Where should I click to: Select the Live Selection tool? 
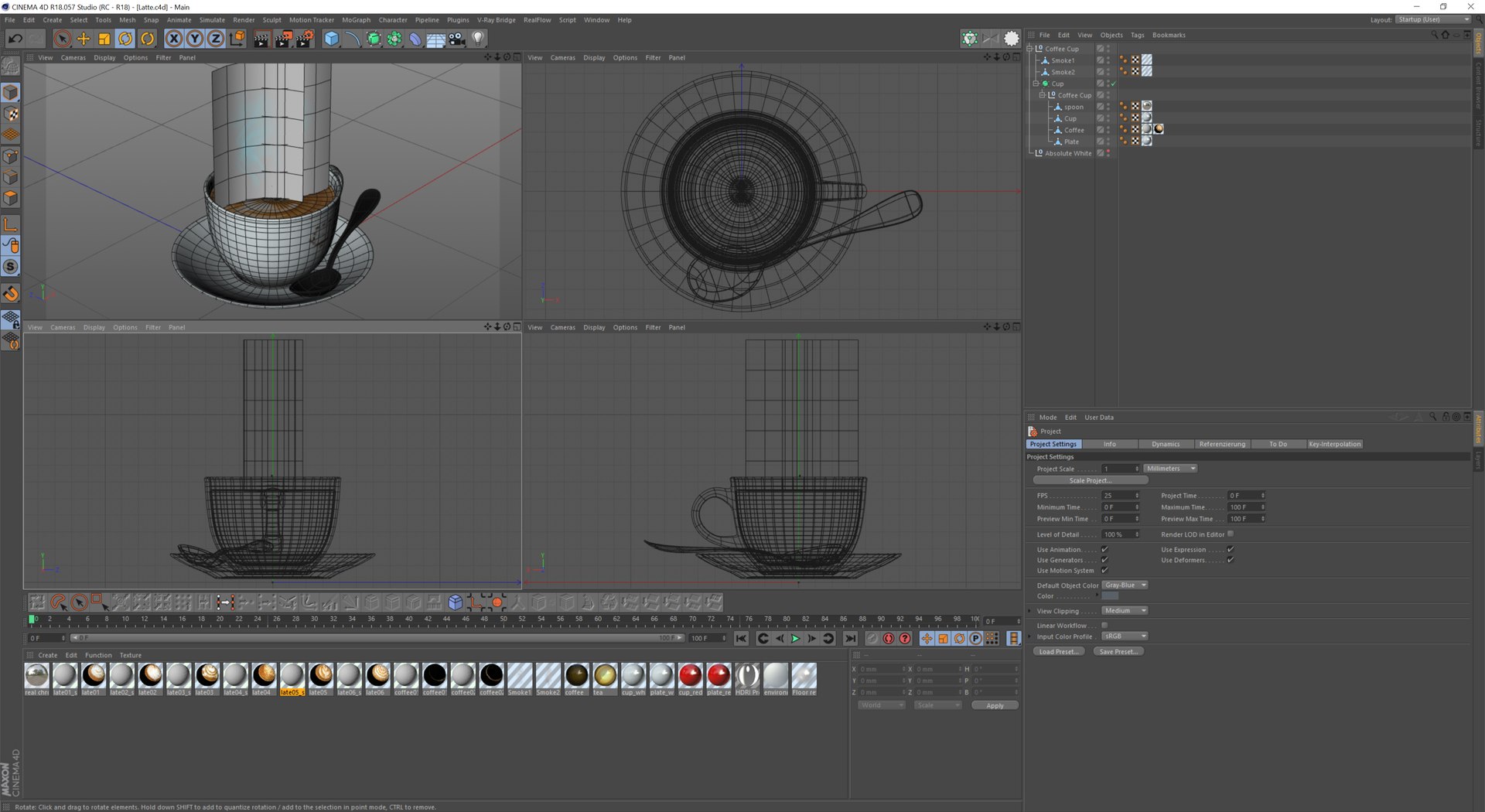tap(63, 39)
